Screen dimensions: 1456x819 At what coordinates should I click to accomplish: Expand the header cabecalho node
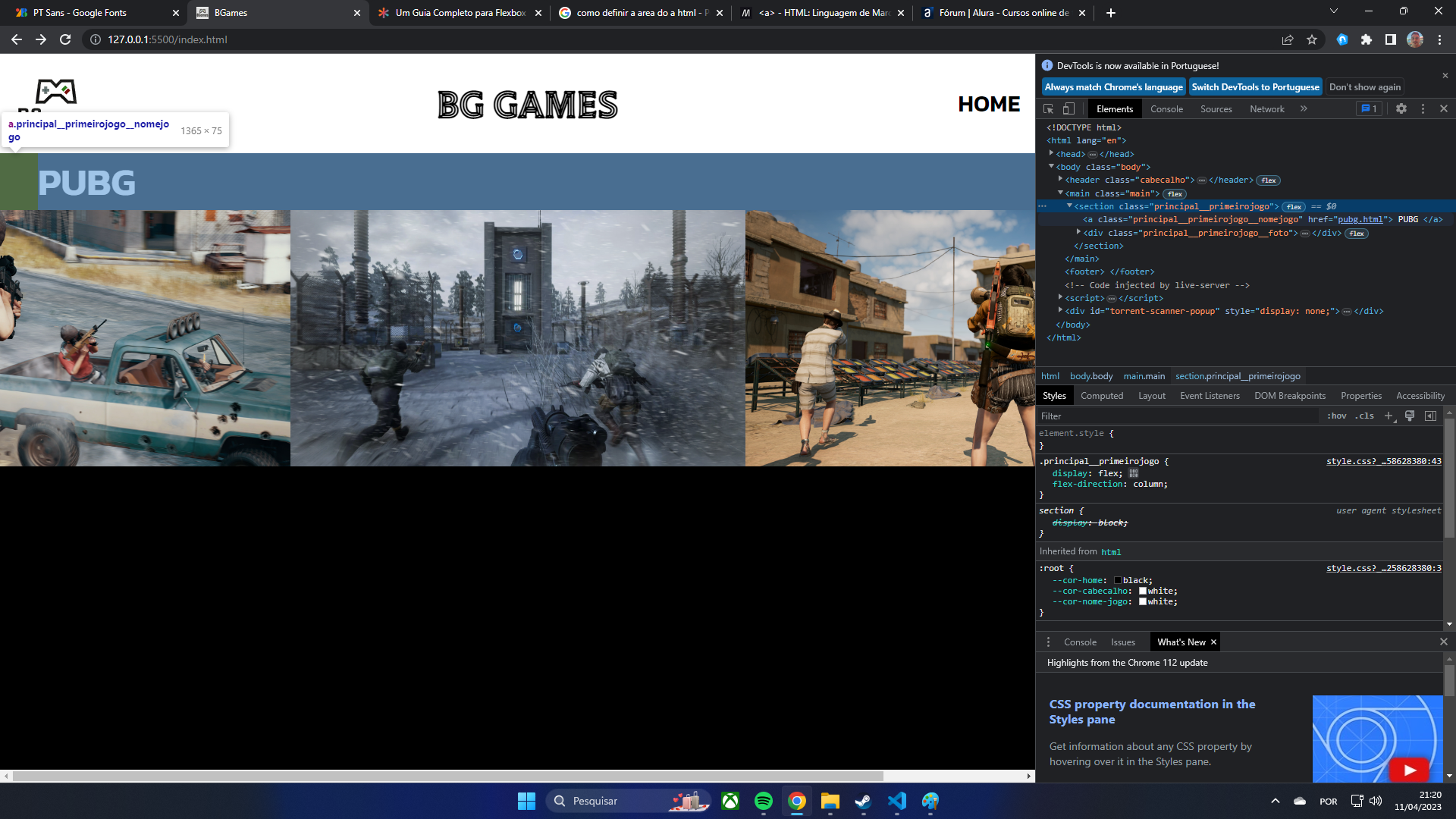pos(1061,179)
